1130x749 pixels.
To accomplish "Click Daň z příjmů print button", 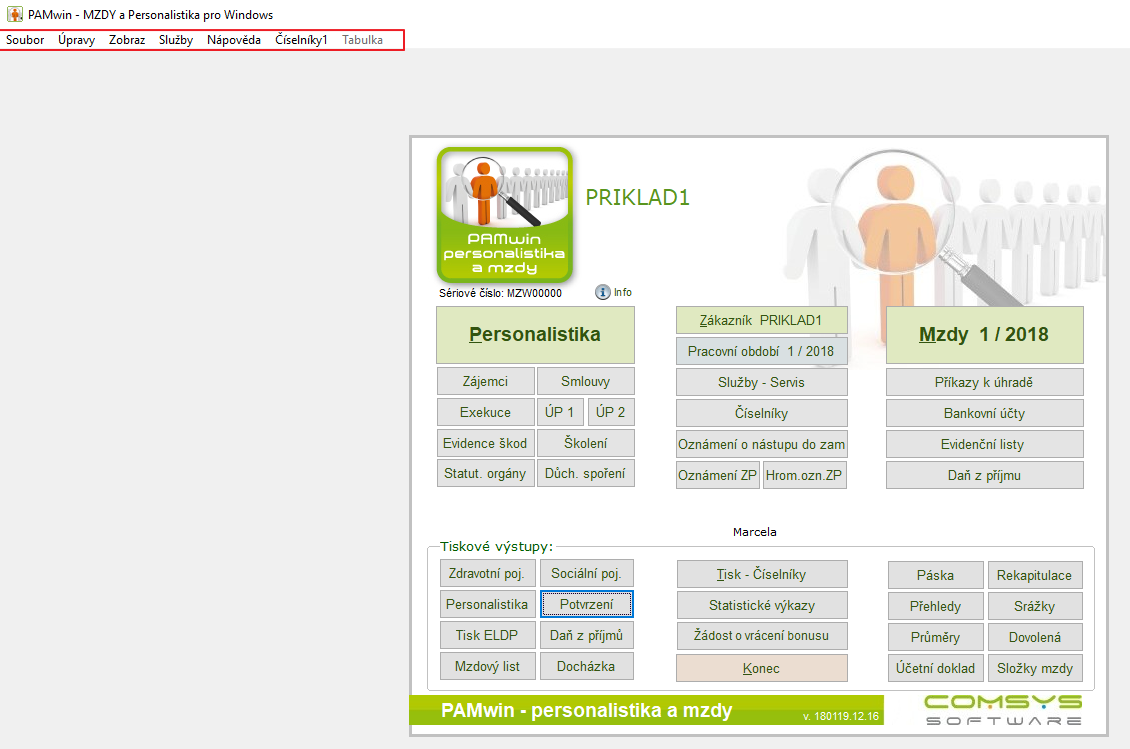I will point(586,635).
